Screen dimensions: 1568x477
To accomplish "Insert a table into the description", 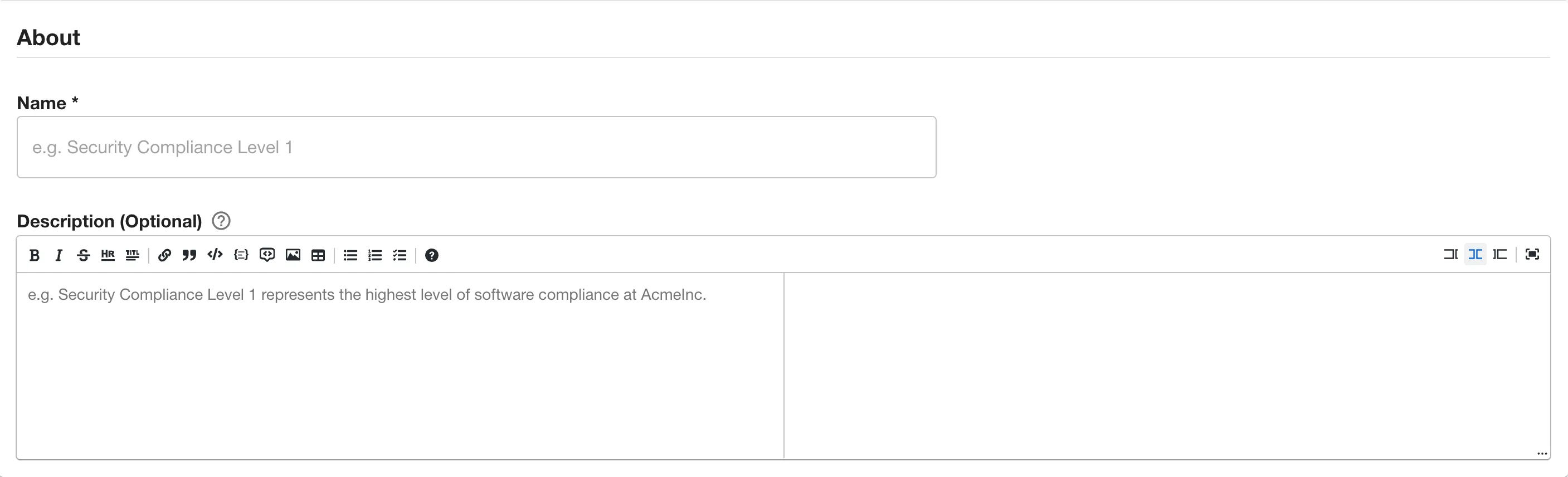I will 318,255.
